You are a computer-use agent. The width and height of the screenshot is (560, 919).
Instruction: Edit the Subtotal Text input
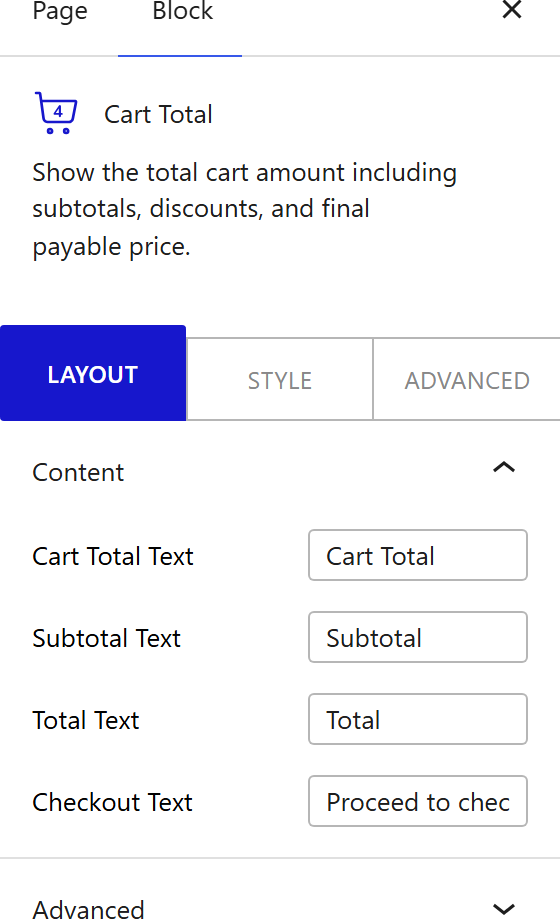tap(418, 638)
